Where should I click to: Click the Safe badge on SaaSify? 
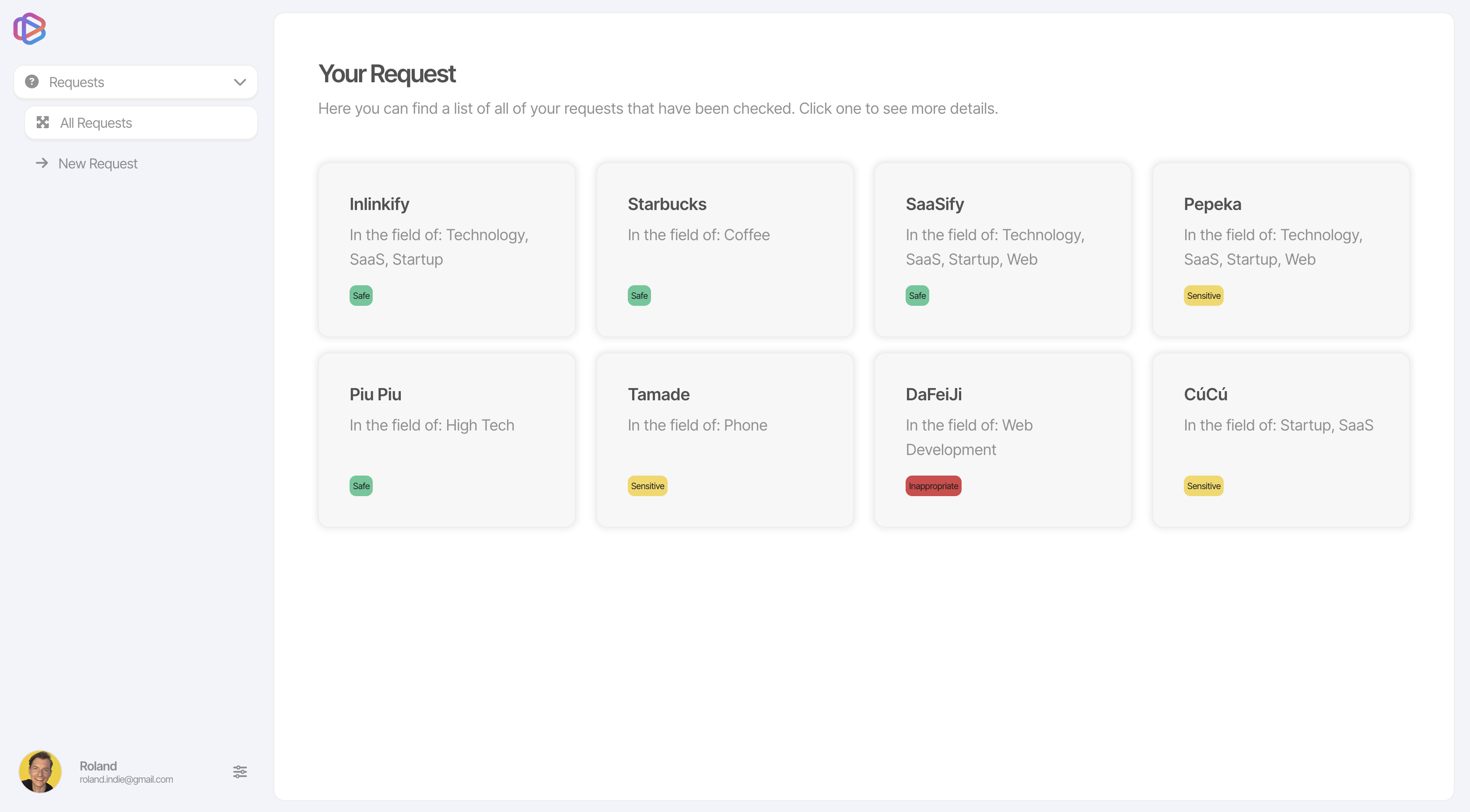[x=917, y=296]
